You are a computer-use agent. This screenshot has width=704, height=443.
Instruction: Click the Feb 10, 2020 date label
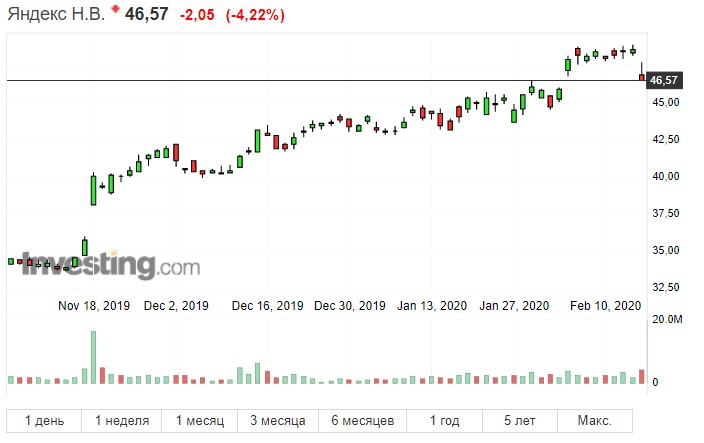click(606, 306)
